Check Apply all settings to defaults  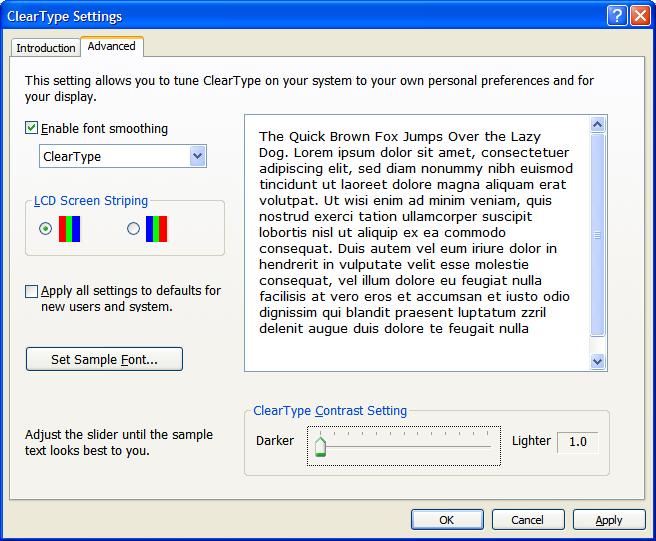click(31, 291)
